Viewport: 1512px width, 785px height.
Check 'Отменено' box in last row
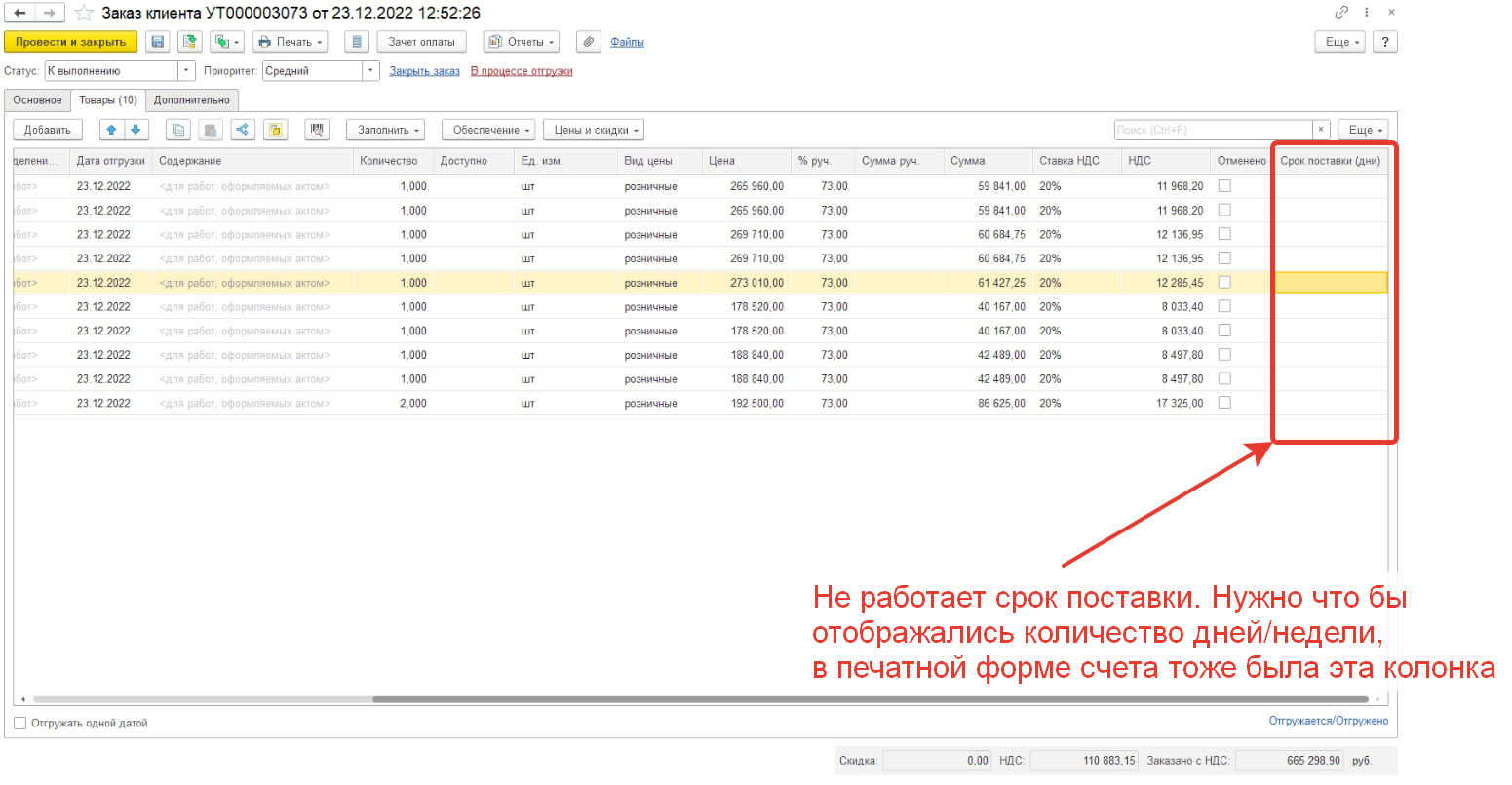1224,403
